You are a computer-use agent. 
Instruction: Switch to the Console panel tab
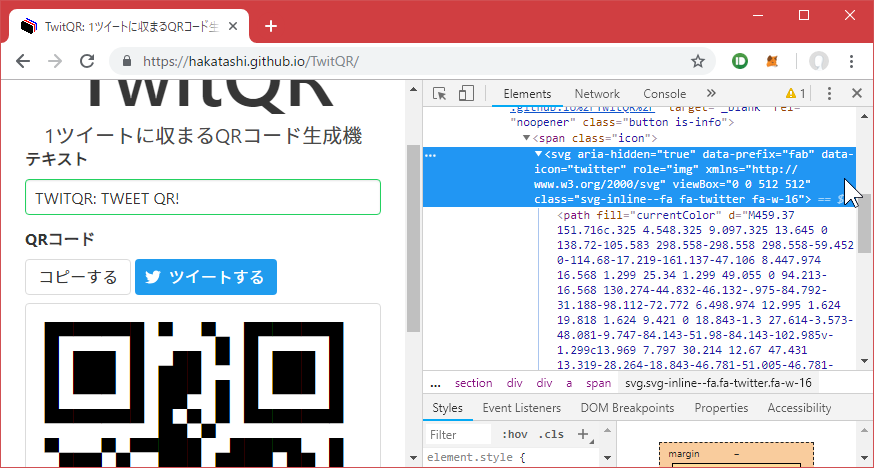click(x=664, y=94)
